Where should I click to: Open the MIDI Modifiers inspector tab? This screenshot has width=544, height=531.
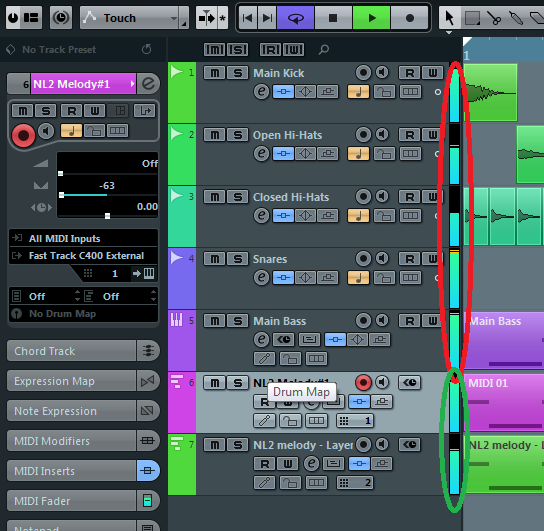click(x=83, y=441)
